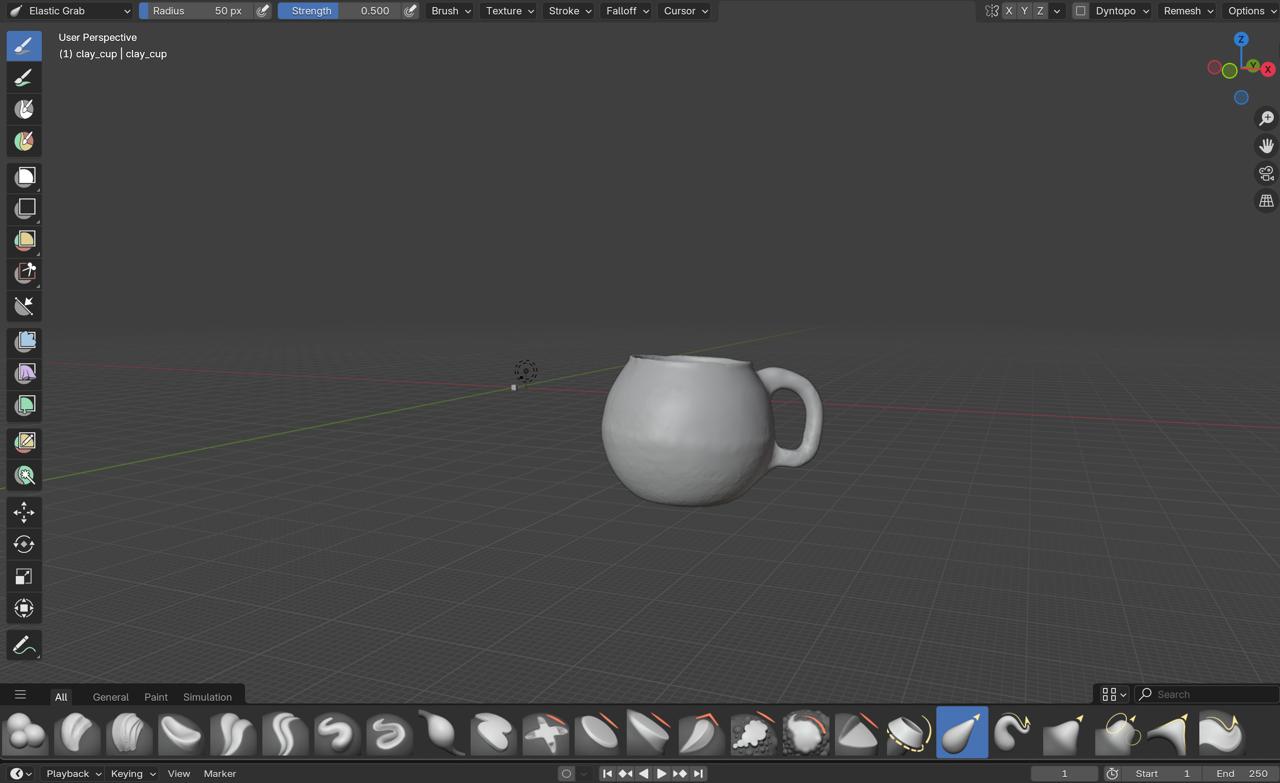Click the hand pan-view icon
The image size is (1280, 783).
[x=1266, y=146]
